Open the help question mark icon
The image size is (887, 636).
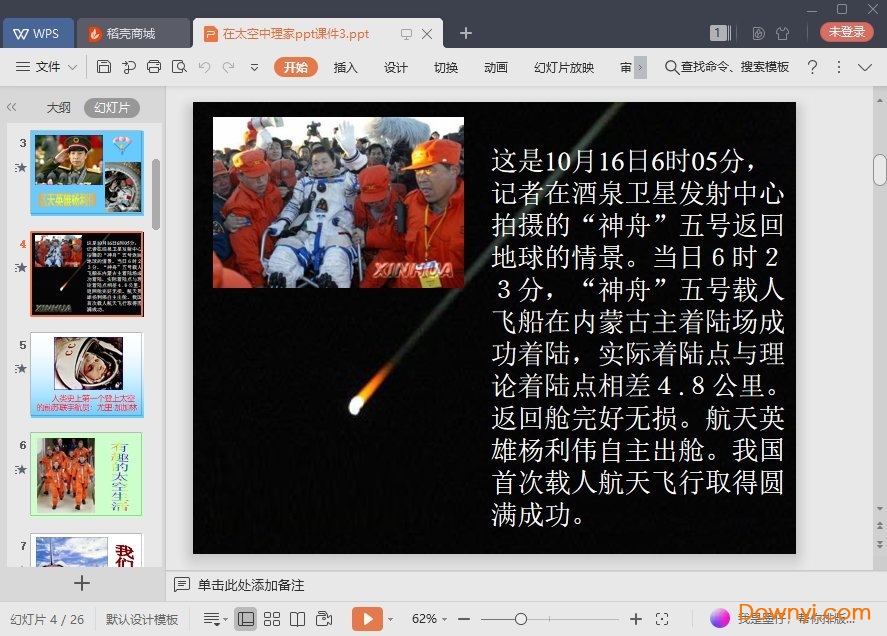tap(812, 67)
